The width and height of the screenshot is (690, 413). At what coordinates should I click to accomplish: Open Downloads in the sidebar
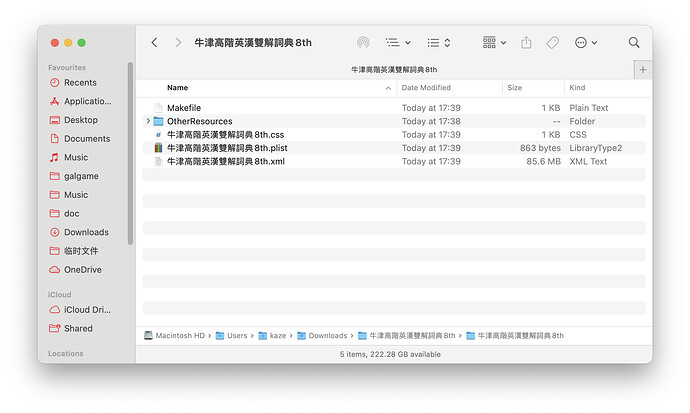[x=86, y=232]
